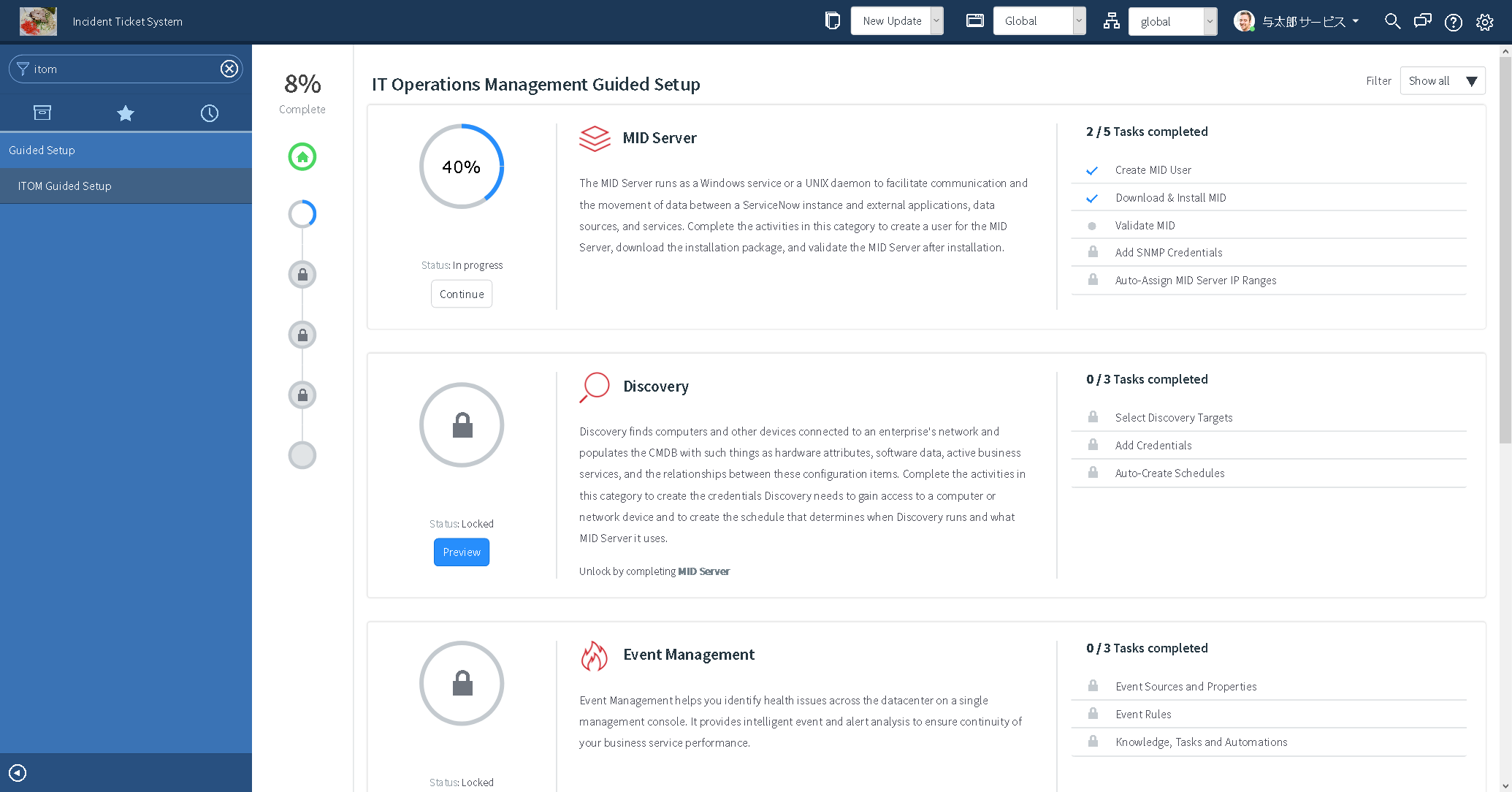Open the update set picker clipboard icon

832,21
